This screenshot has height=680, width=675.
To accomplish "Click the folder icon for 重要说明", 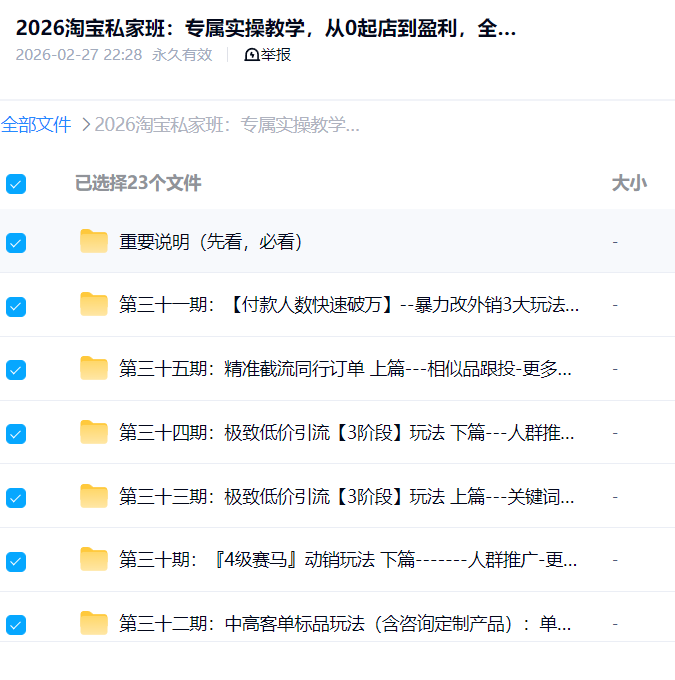I will click(x=94, y=242).
